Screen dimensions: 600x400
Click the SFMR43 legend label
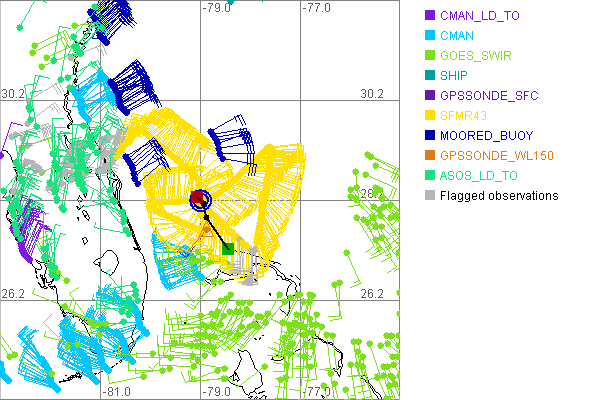467,115
